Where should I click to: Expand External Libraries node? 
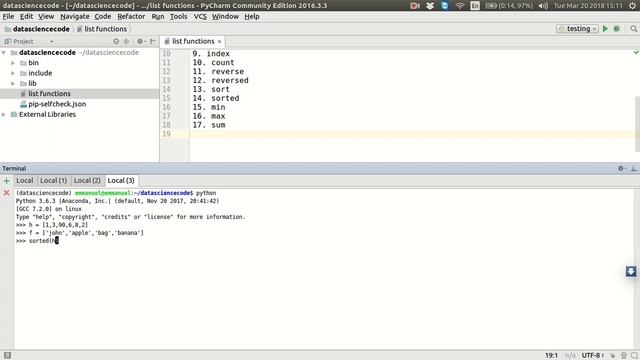[4, 114]
